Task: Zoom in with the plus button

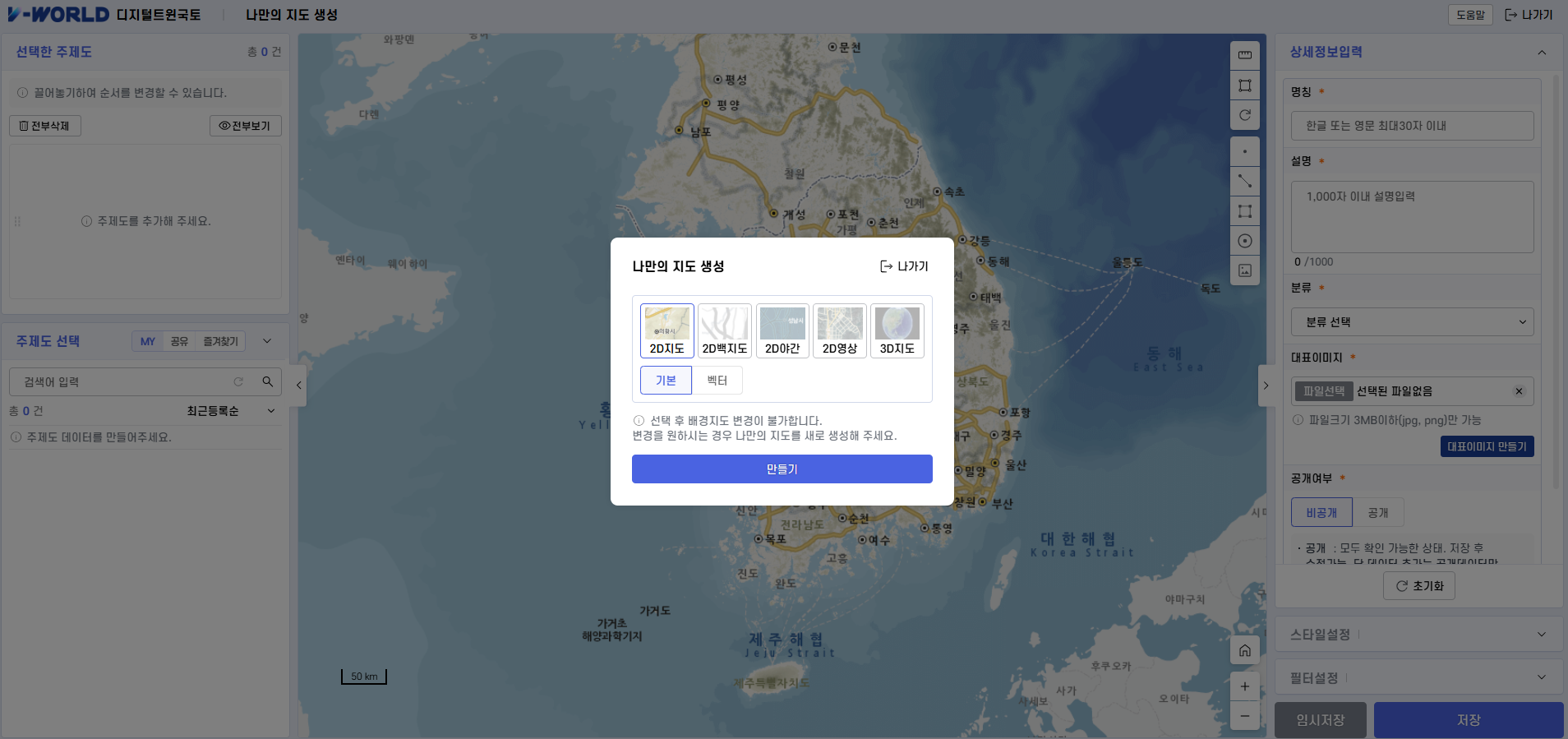Action: coord(1244,686)
